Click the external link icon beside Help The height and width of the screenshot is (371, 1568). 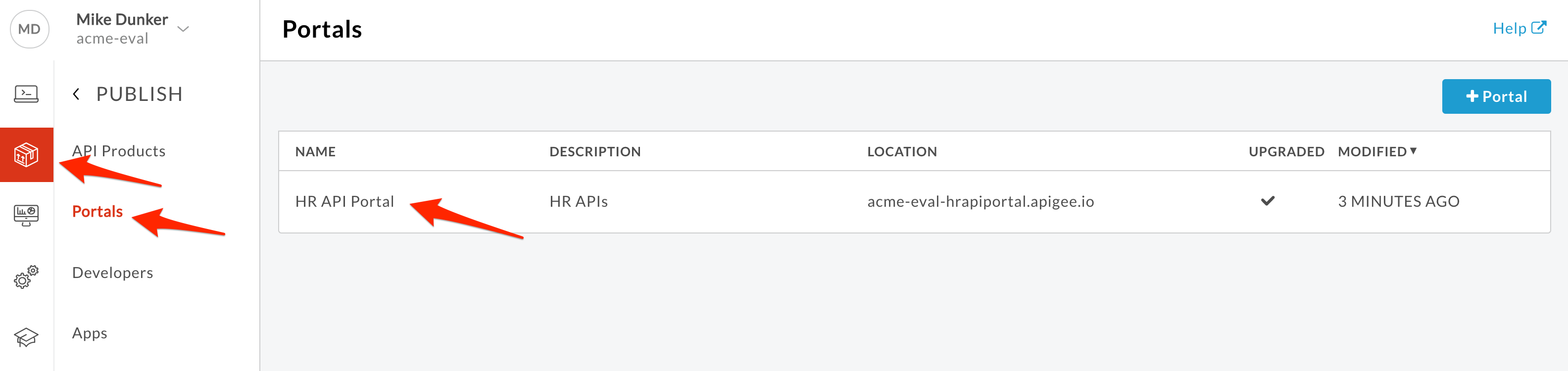tap(1538, 27)
